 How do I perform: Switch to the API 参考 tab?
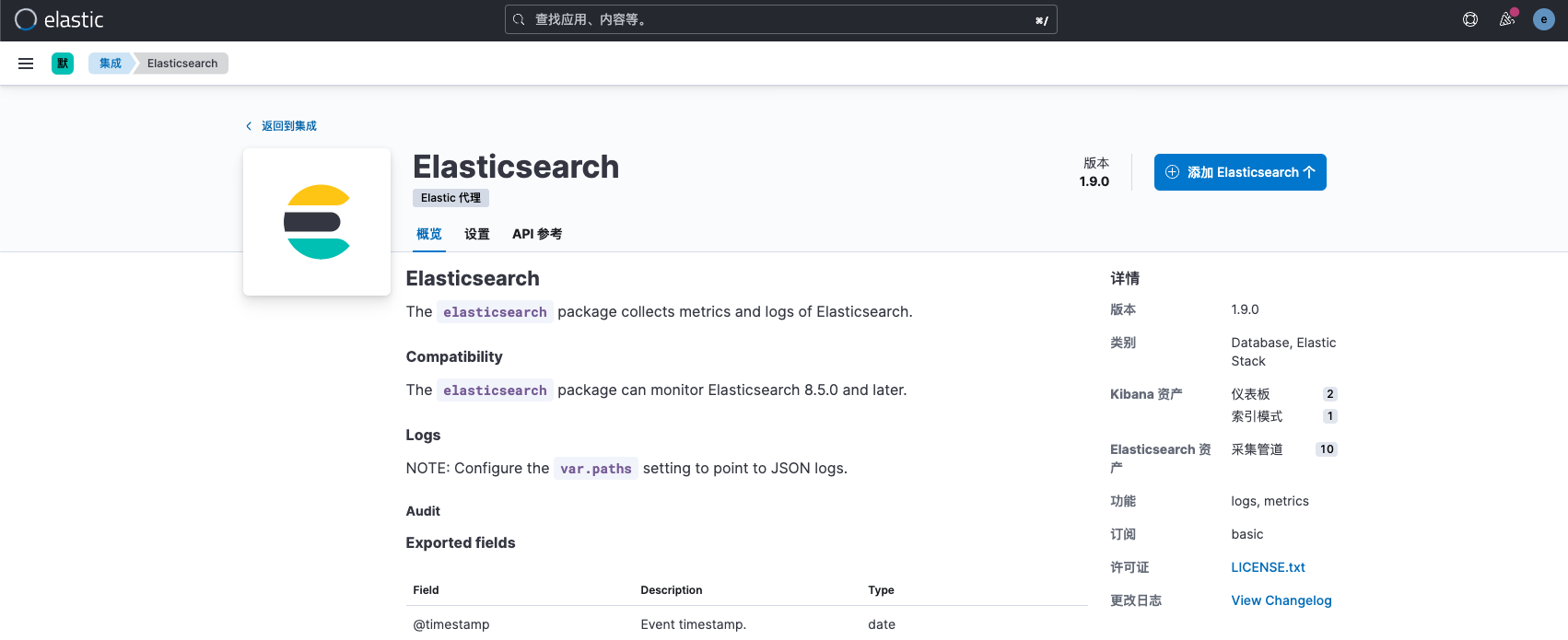point(537,234)
